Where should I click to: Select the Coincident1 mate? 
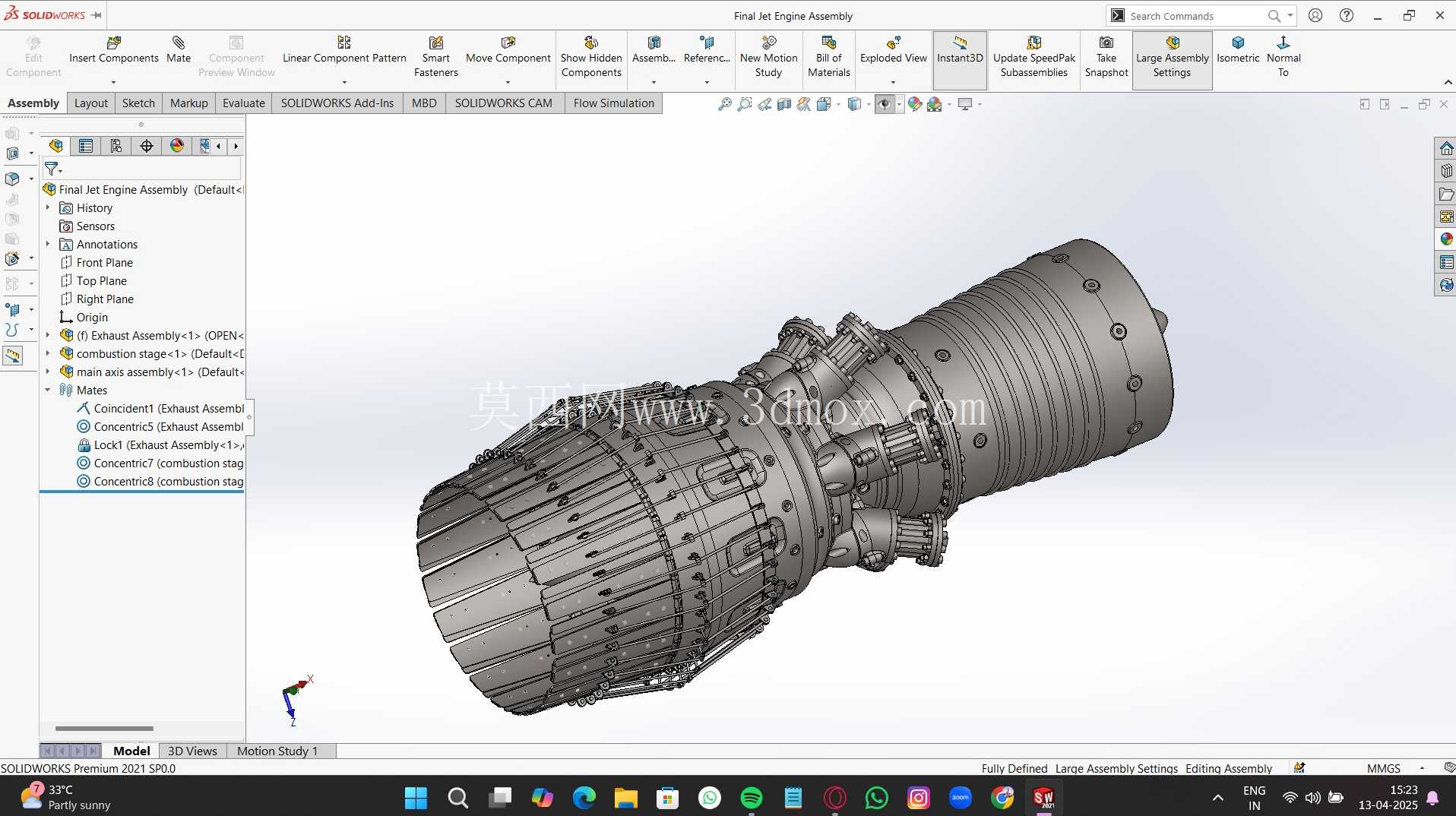point(160,408)
